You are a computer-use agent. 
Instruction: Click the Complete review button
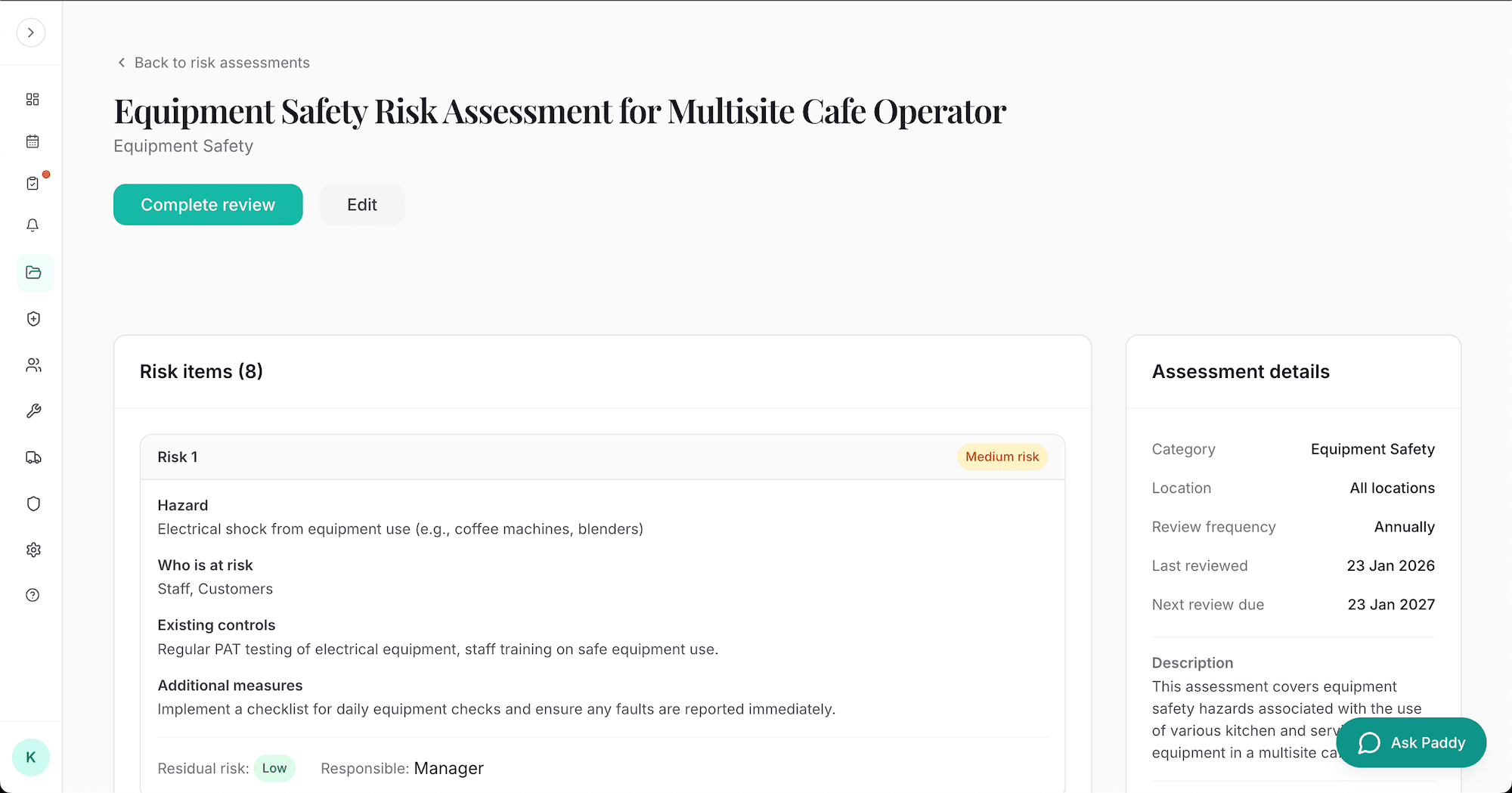207,204
